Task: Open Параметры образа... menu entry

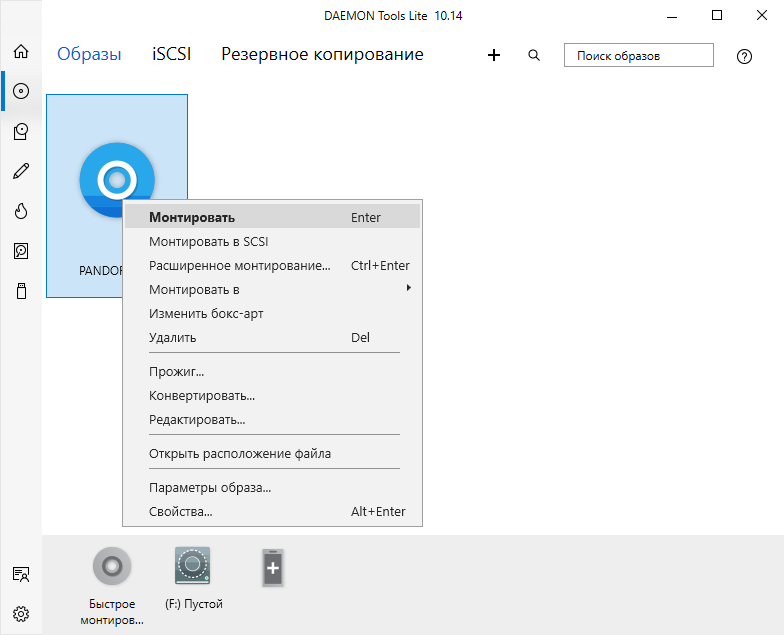Action: (272, 488)
